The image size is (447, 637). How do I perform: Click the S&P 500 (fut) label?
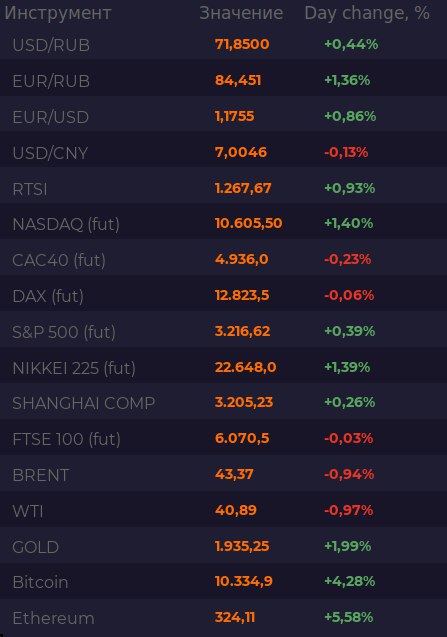[x=64, y=332]
